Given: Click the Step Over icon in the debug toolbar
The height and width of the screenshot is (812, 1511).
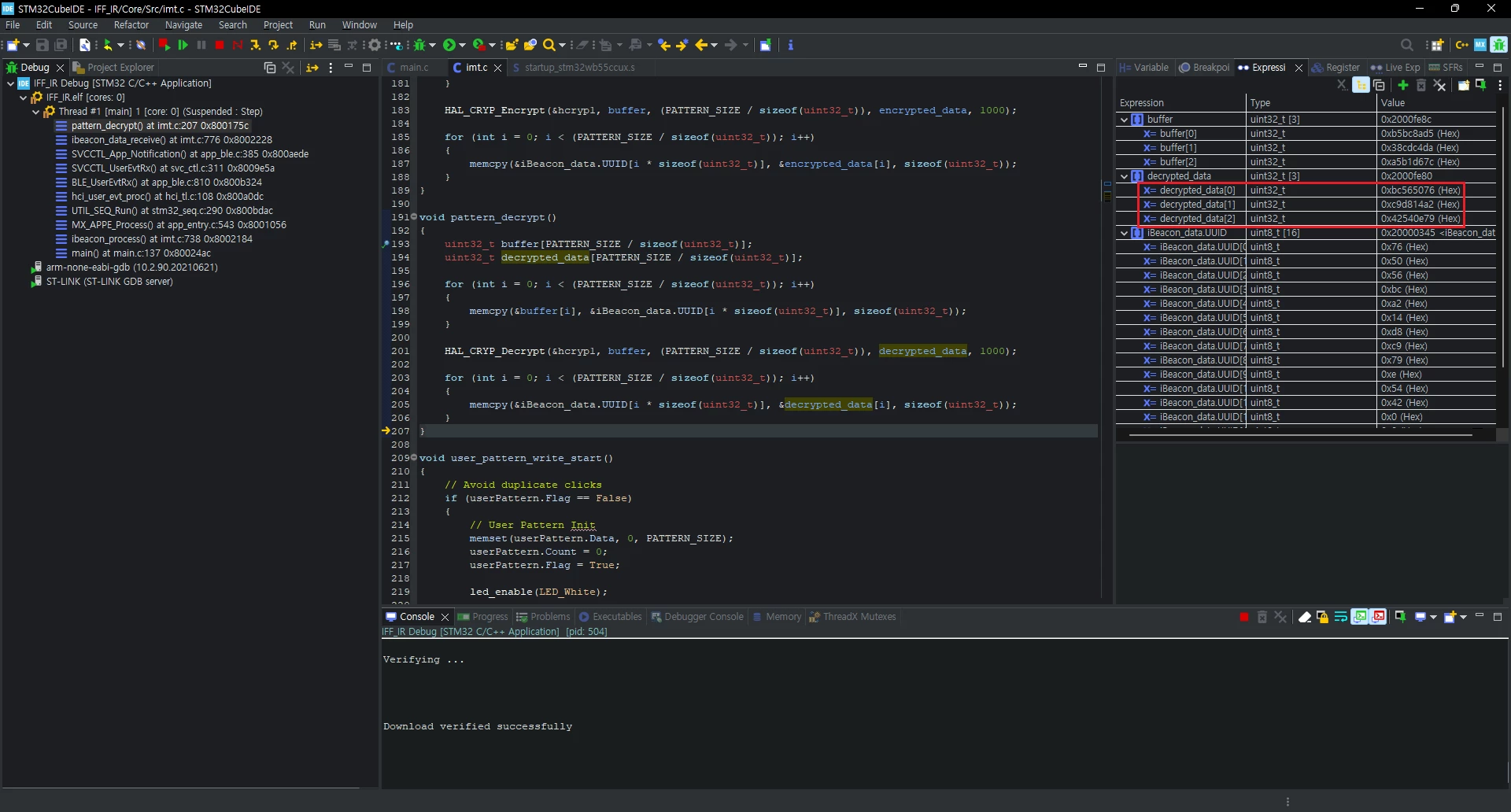Looking at the screenshot, I should tap(273, 45).
